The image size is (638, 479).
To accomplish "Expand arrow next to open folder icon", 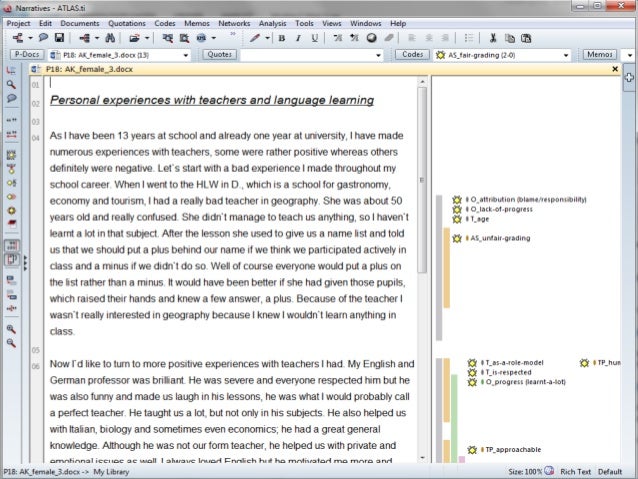I will [147, 38].
